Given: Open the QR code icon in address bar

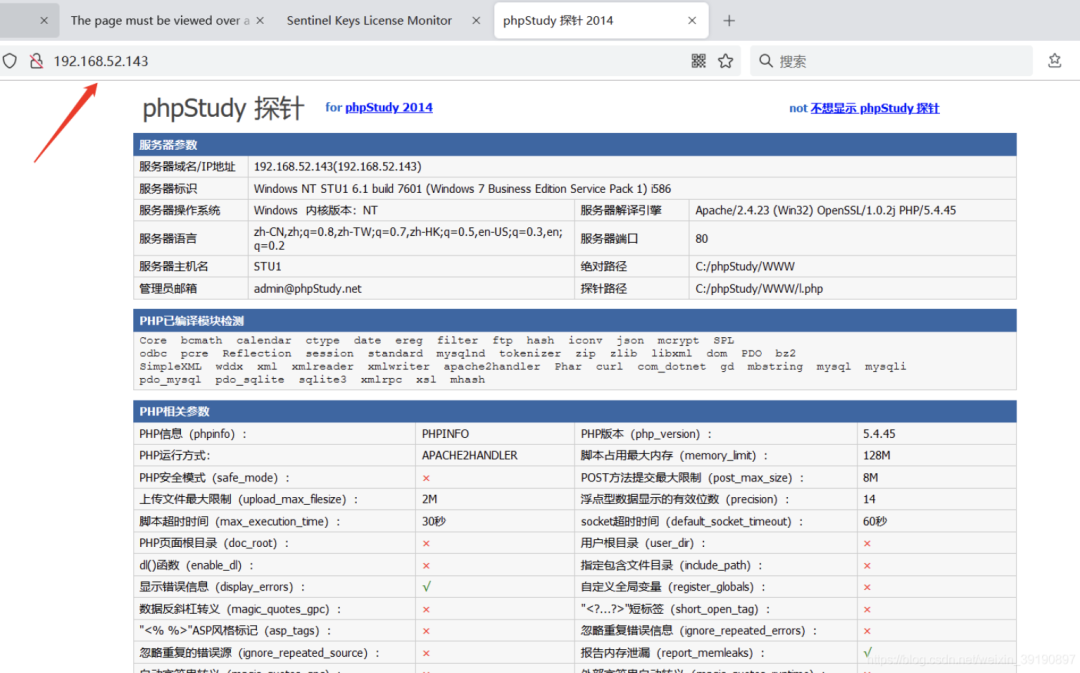Looking at the screenshot, I should tap(698, 61).
